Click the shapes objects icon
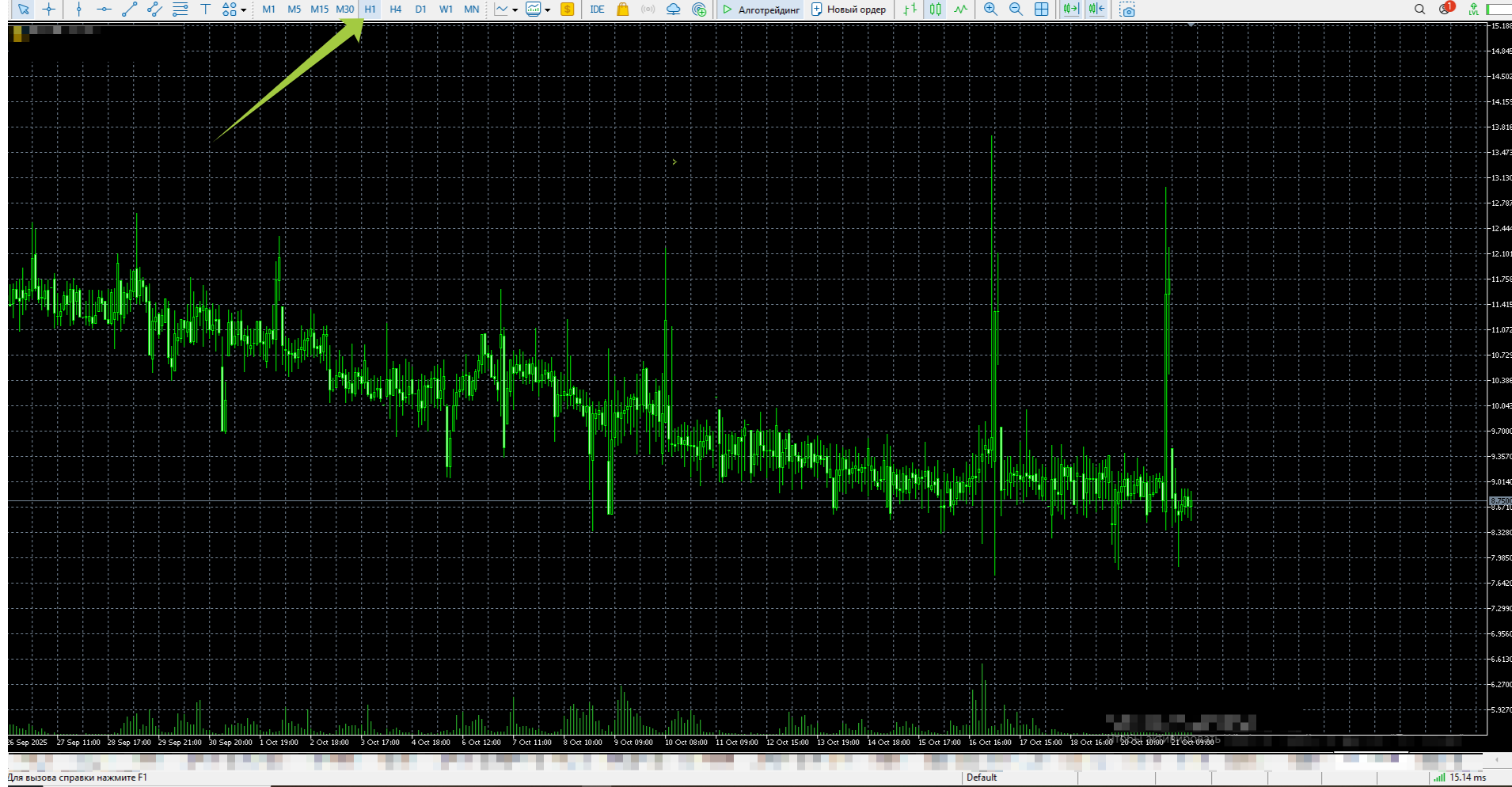Screen dimensions: 1512x787 tap(229, 10)
